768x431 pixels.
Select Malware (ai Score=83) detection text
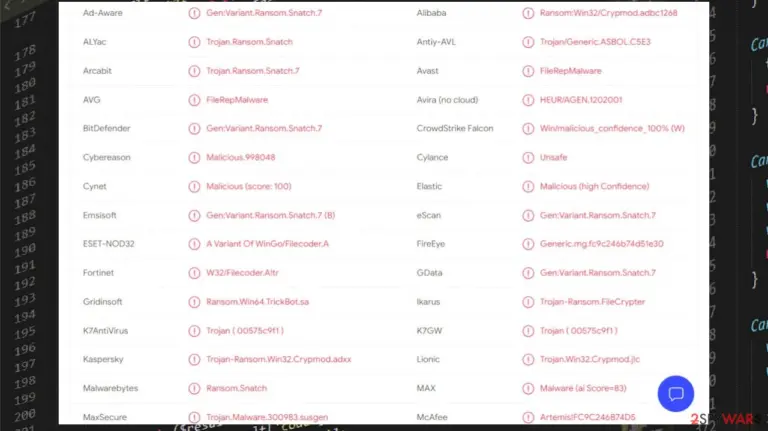[583, 388]
